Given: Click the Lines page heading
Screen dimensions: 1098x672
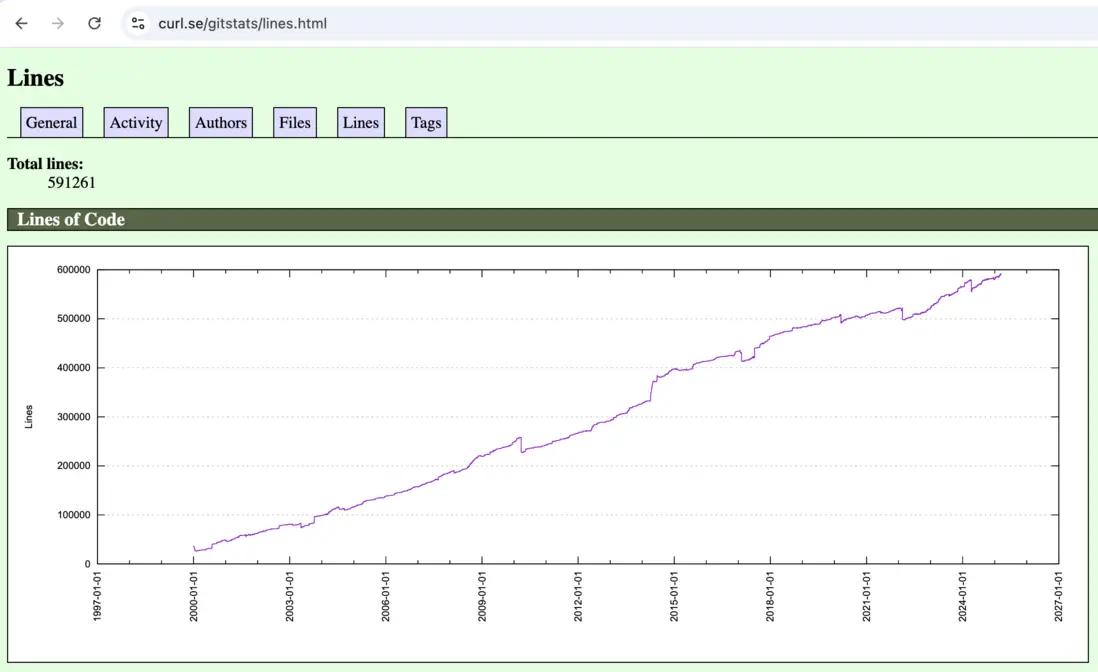Looking at the screenshot, I should (36, 78).
